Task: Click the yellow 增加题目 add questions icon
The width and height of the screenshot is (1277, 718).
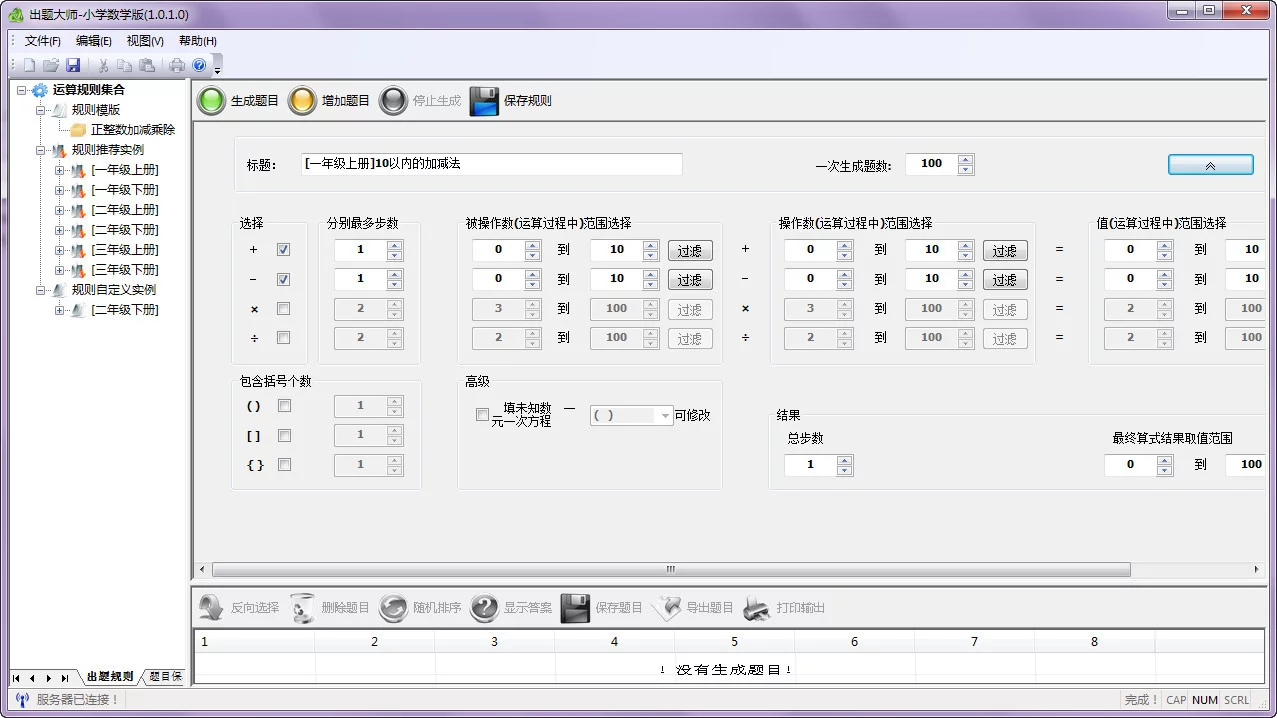Action: [302, 100]
